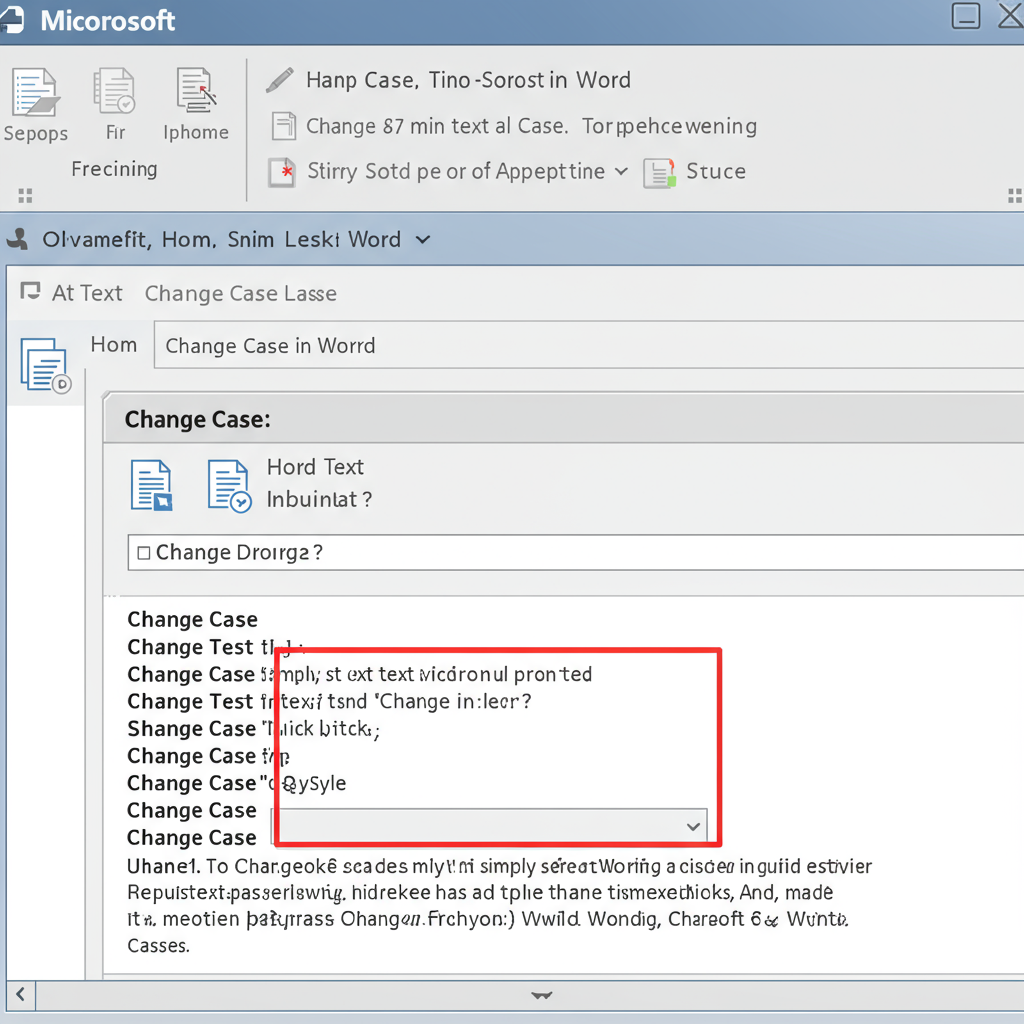
Task: Click the bold Change Case link in the list
Action: point(192,619)
